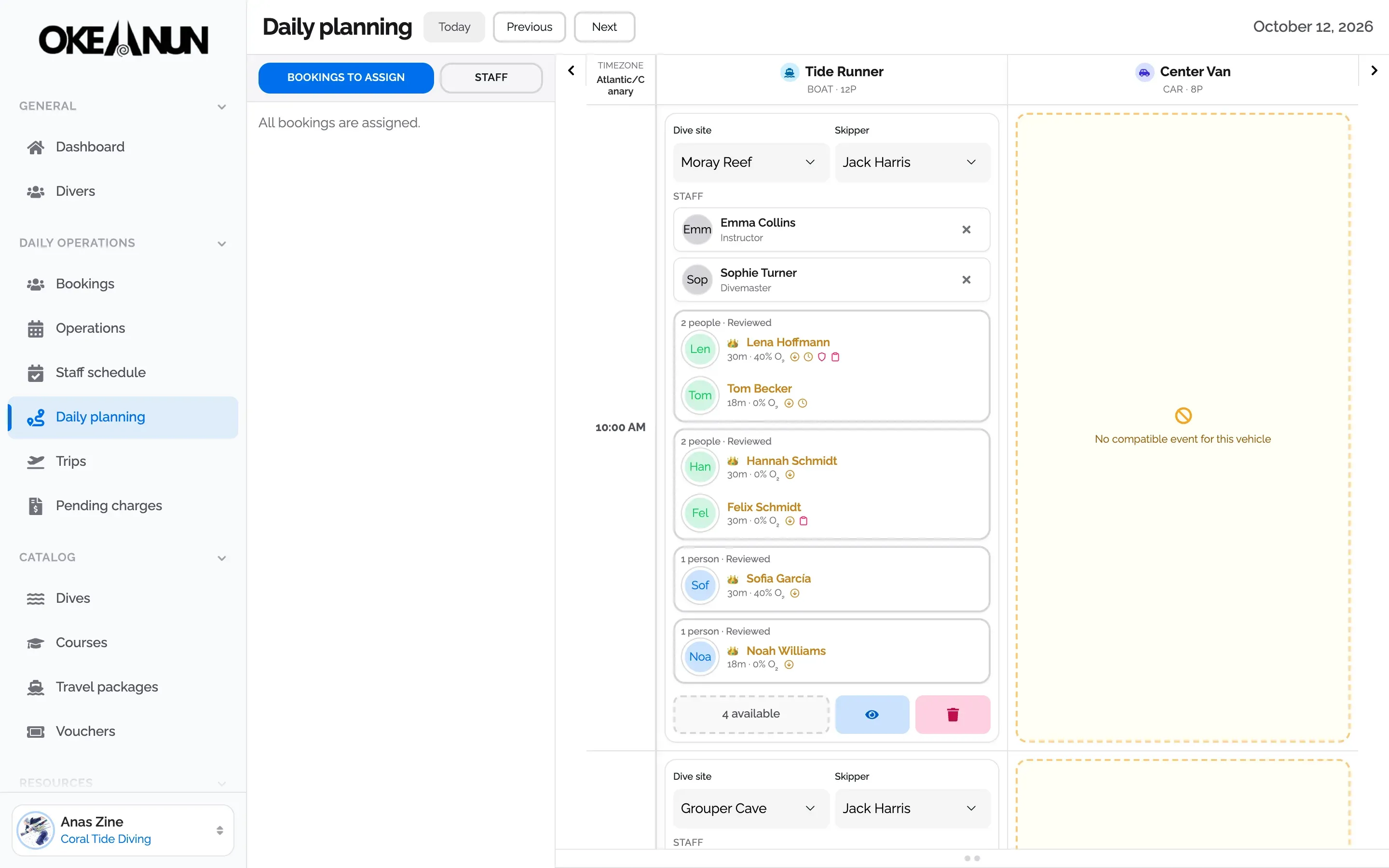
Task: Open Staff schedule page
Action: [x=123, y=373]
